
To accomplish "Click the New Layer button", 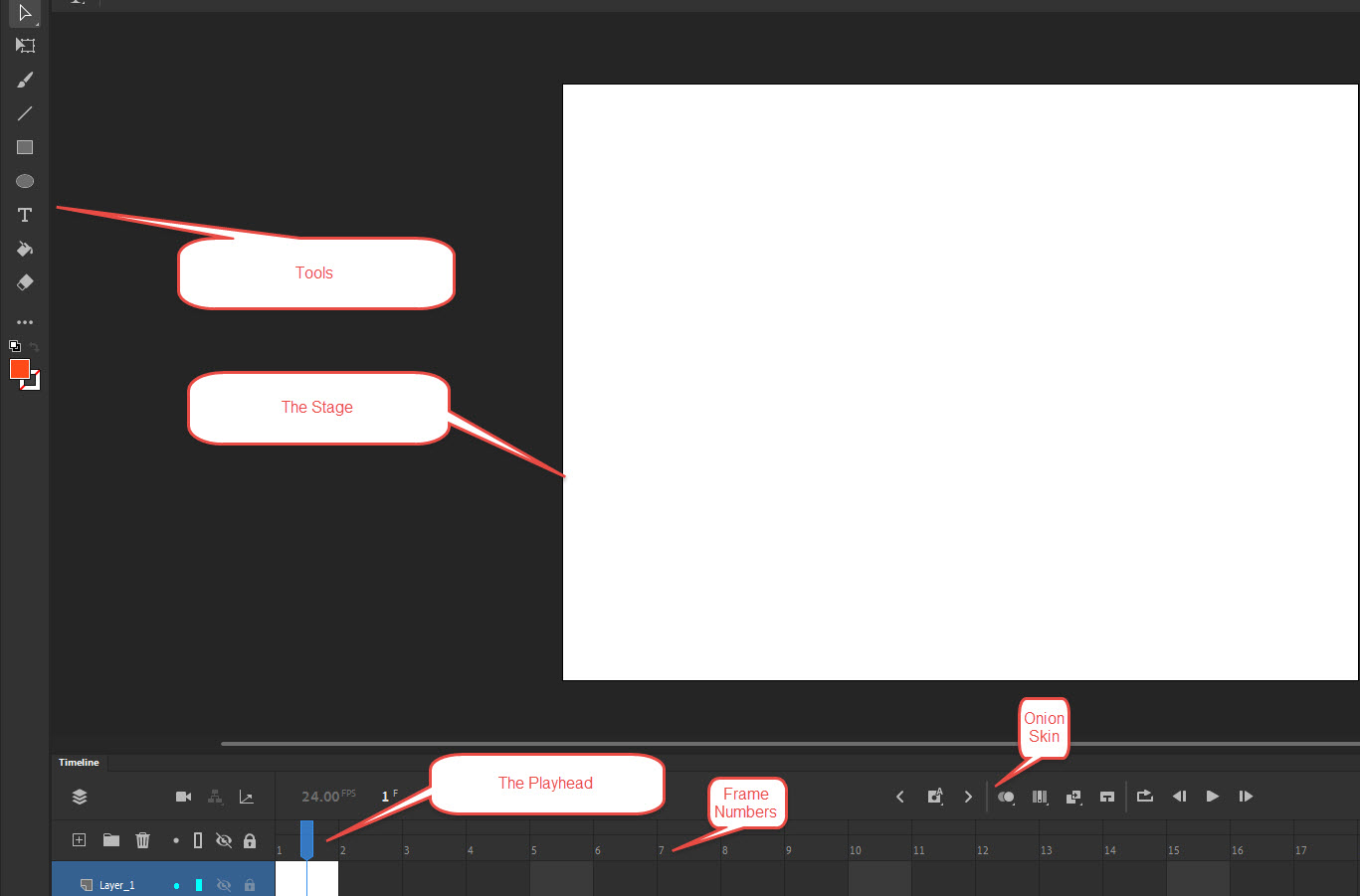I will click(80, 840).
